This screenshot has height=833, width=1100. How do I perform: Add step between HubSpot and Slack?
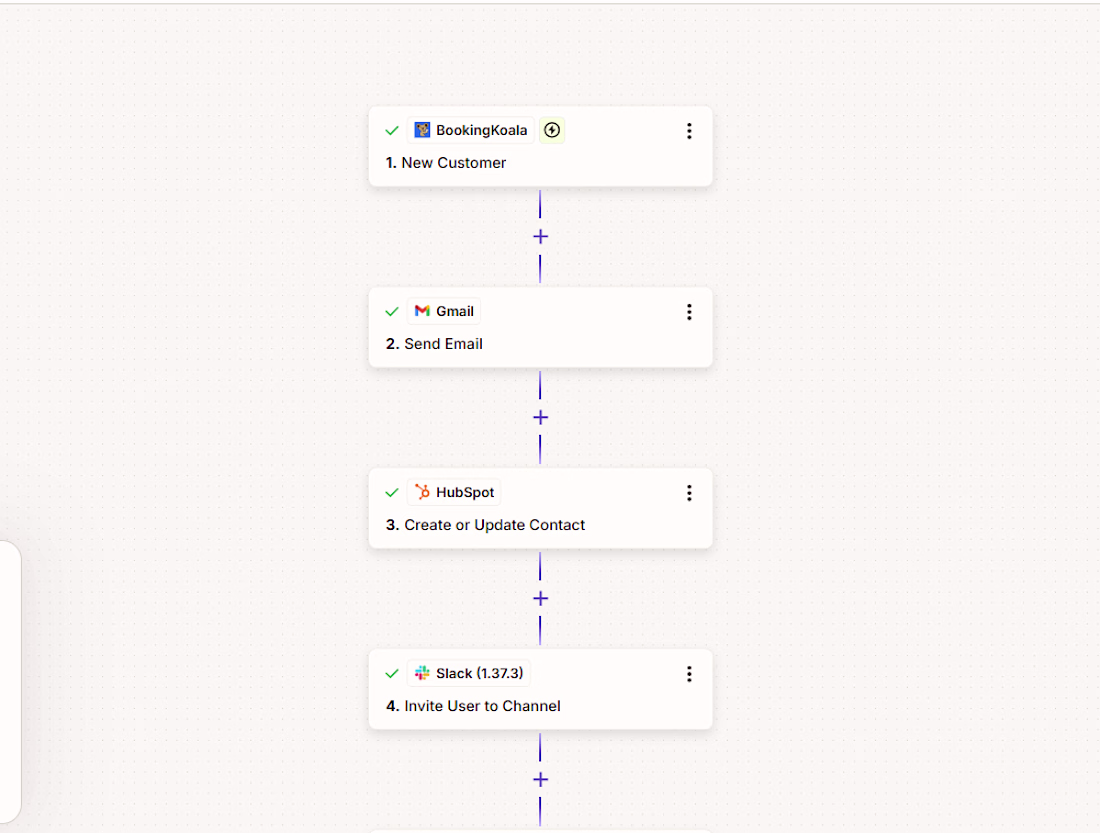click(x=540, y=599)
